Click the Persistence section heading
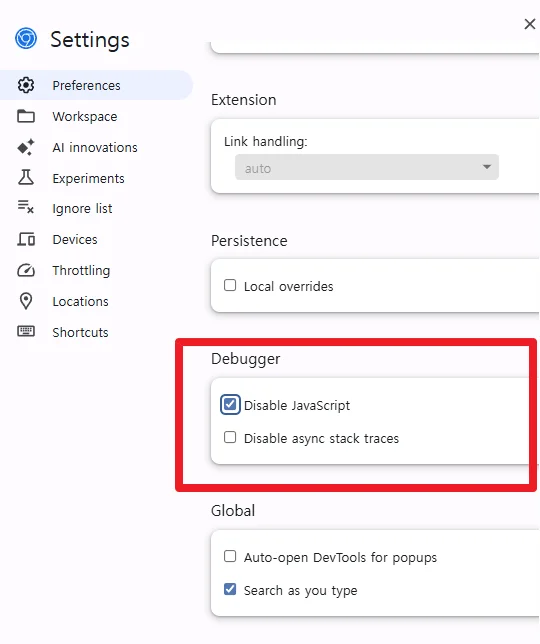This screenshot has width=540, height=644. [x=249, y=241]
